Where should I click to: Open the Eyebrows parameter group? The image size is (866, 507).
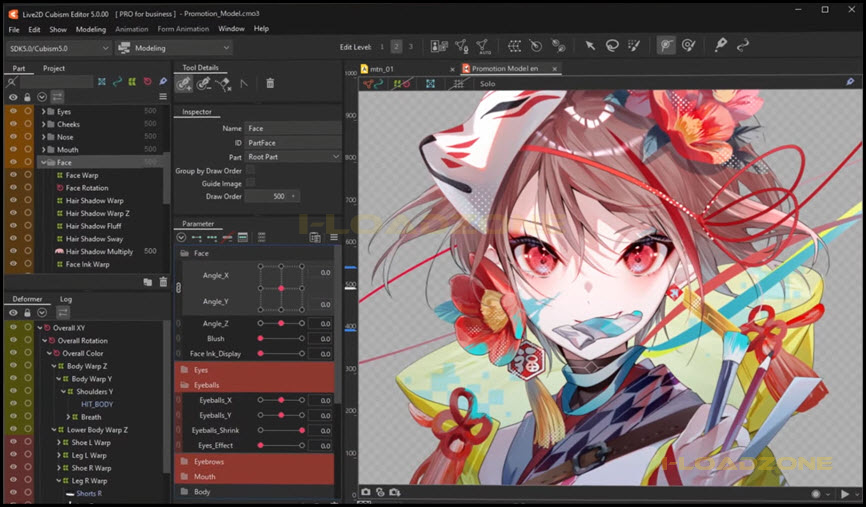(x=254, y=461)
